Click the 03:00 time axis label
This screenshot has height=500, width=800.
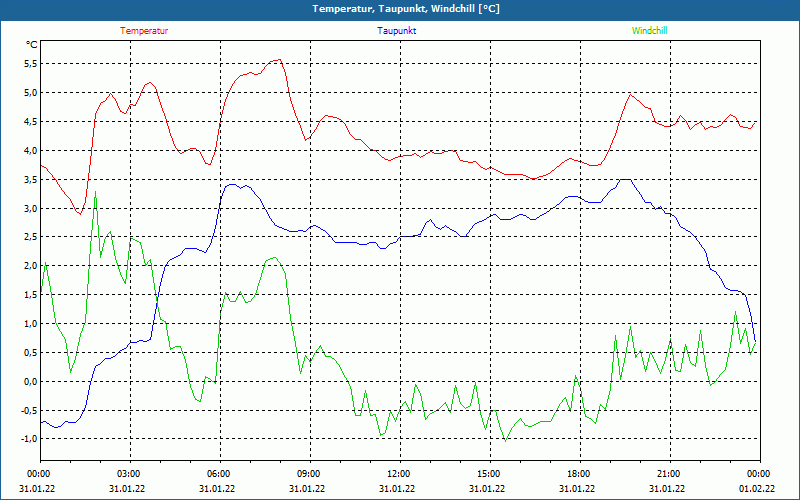127,474
